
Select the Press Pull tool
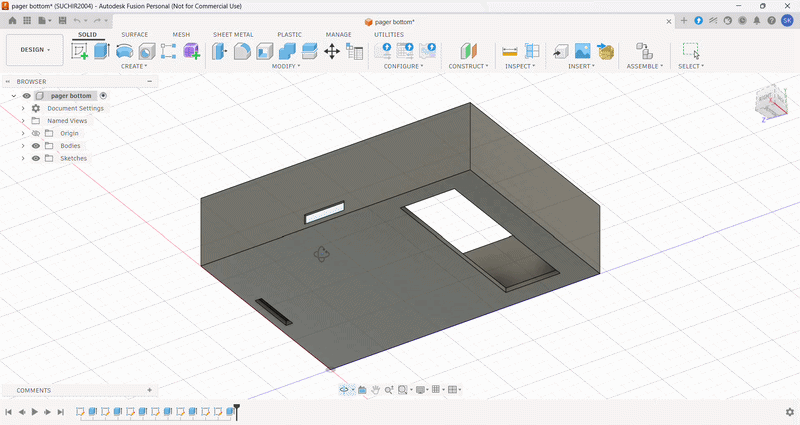click(220, 51)
